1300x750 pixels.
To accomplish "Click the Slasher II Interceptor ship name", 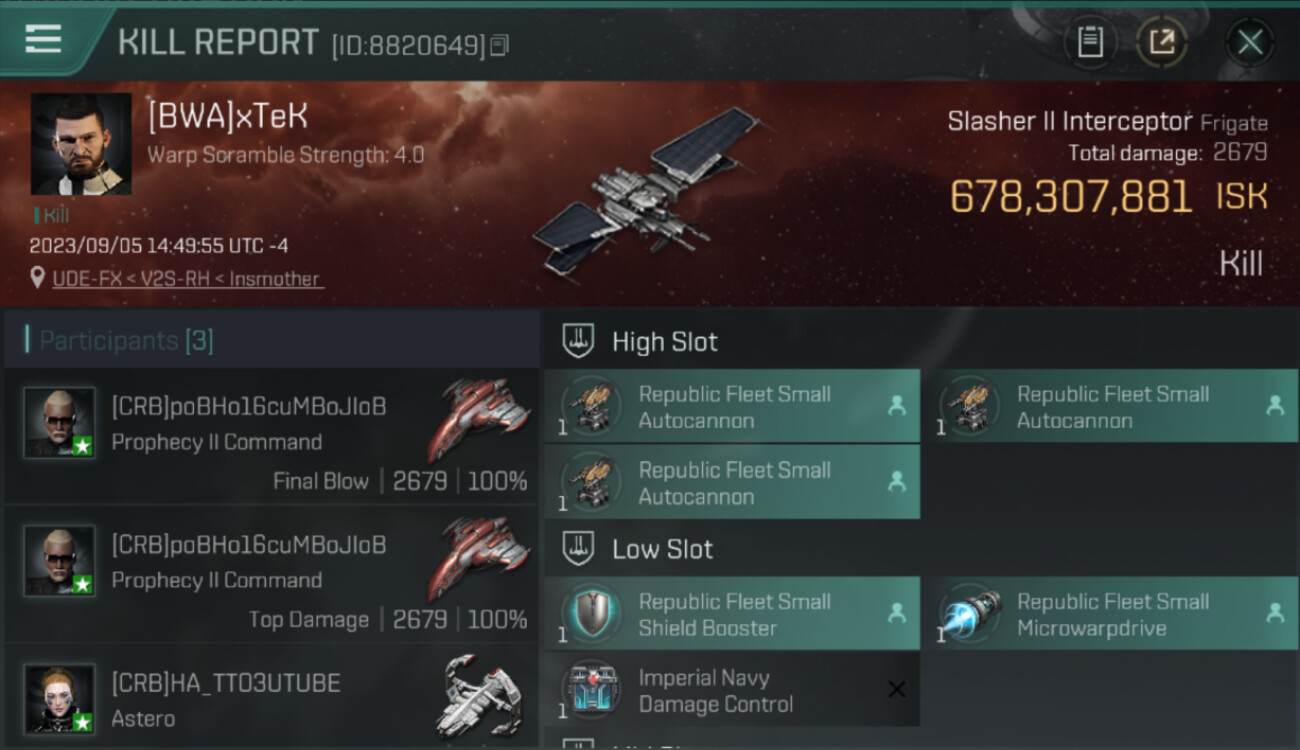I will (1070, 122).
